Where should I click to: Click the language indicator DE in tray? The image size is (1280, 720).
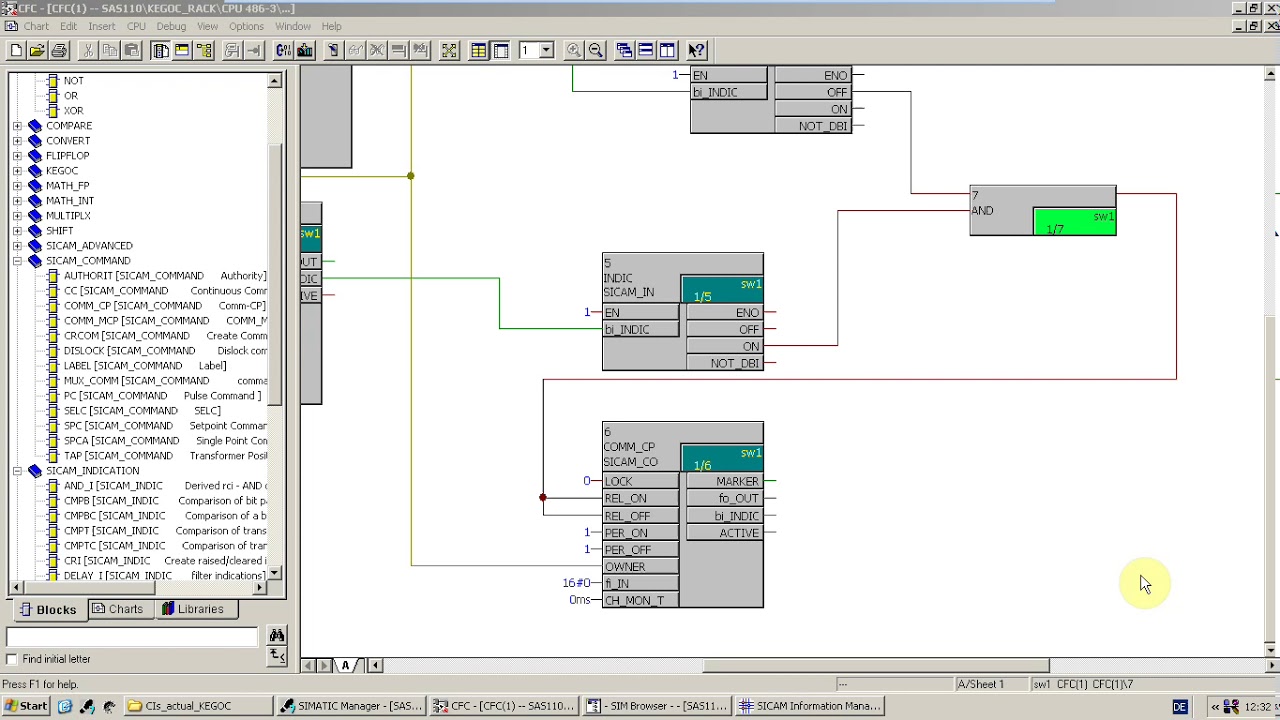(x=1180, y=707)
